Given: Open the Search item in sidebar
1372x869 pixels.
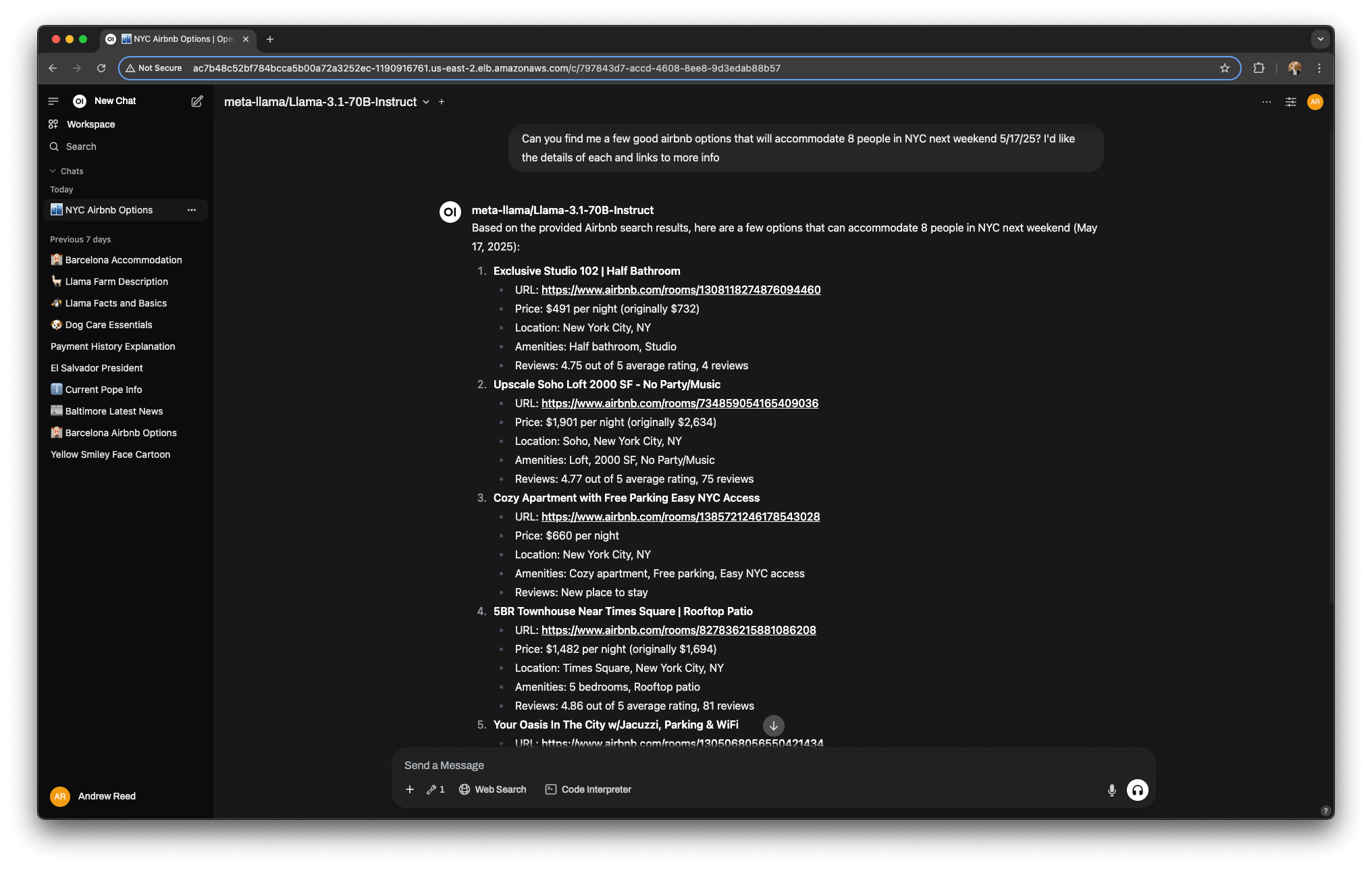Looking at the screenshot, I should [x=81, y=147].
